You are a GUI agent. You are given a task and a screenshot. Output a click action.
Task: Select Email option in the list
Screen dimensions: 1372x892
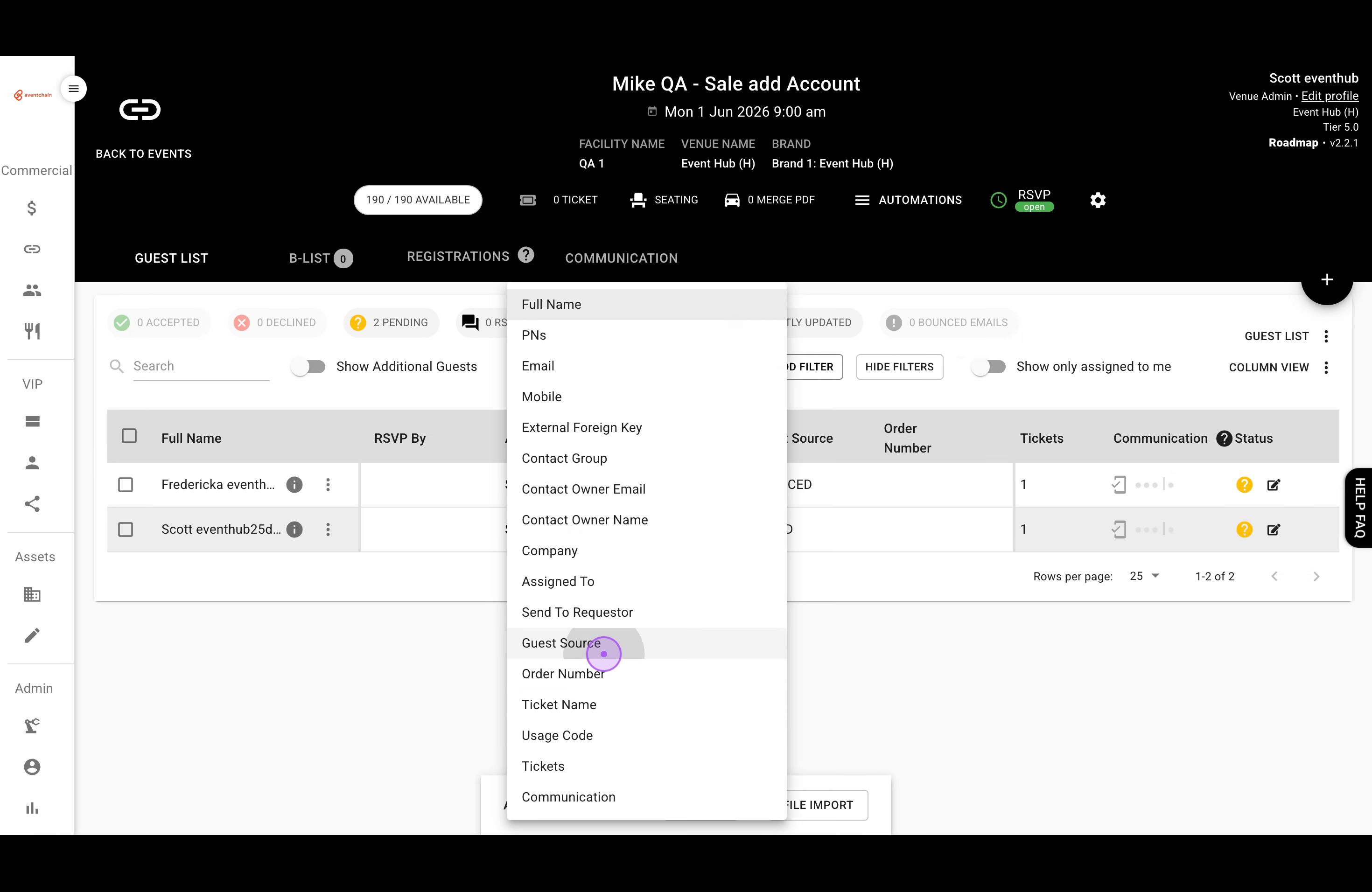point(647,366)
